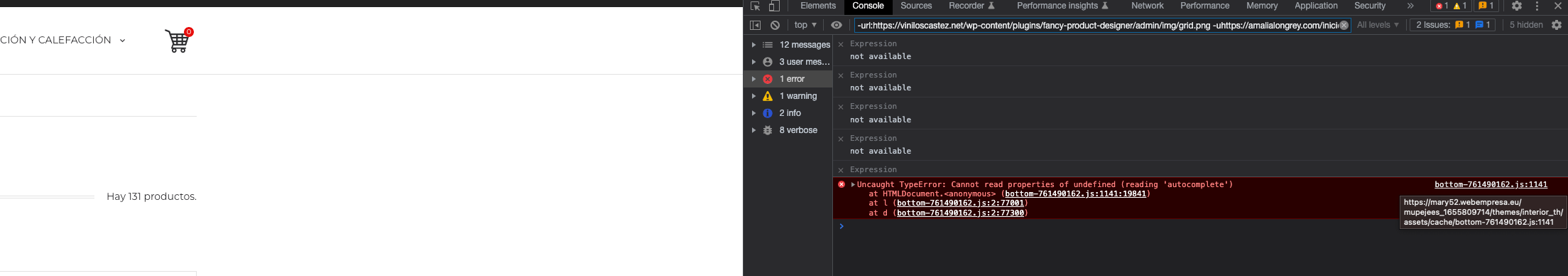Open the Memory tab
The height and width of the screenshot is (276, 1568).
tap(1262, 6)
